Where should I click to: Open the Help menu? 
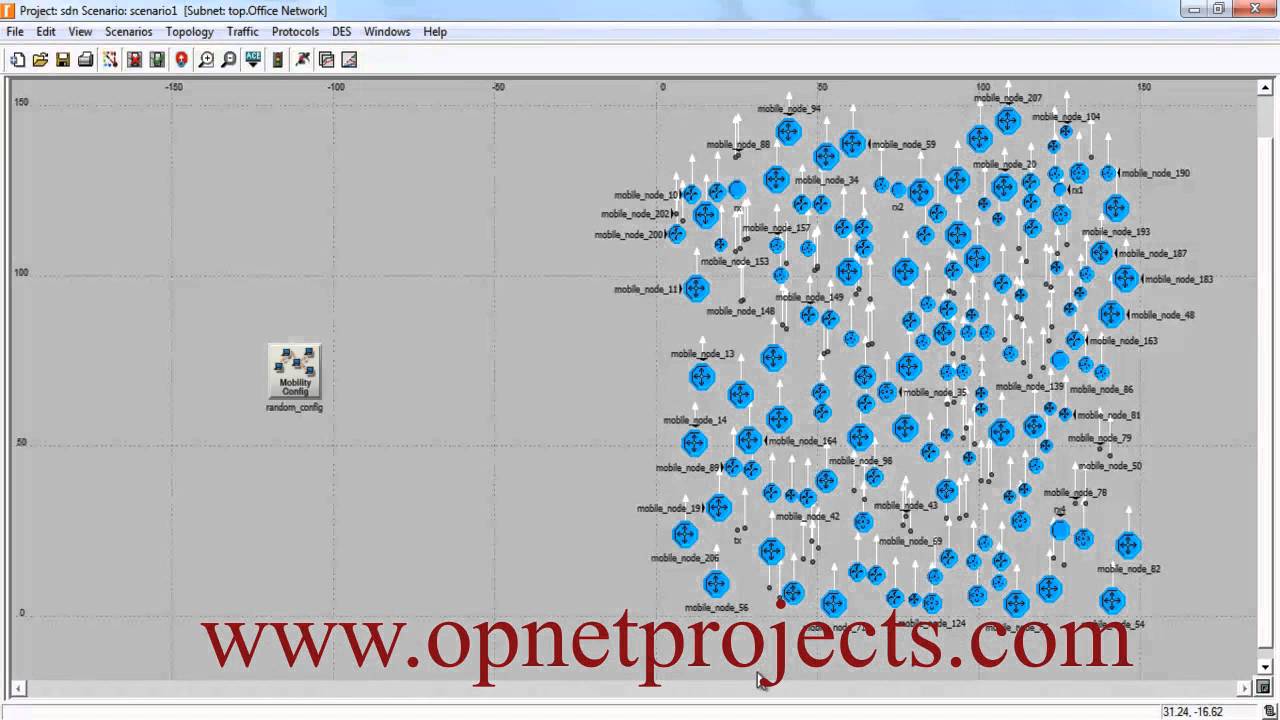click(x=435, y=32)
